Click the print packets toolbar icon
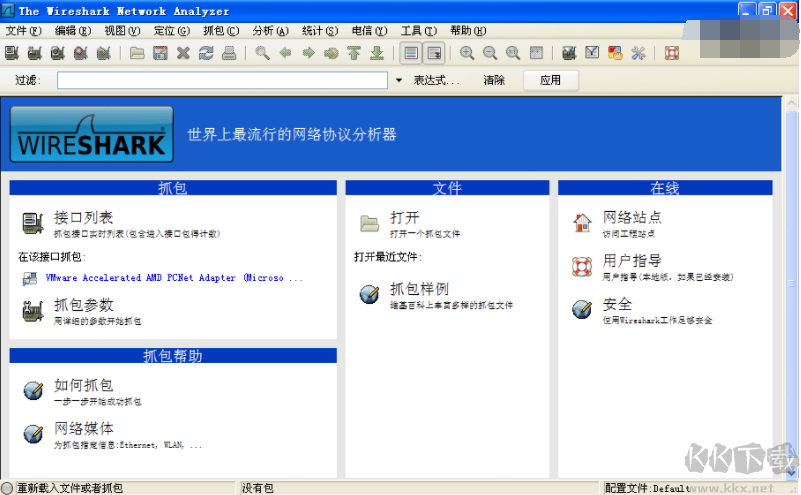Screen dimensions: 801x495 pos(229,53)
